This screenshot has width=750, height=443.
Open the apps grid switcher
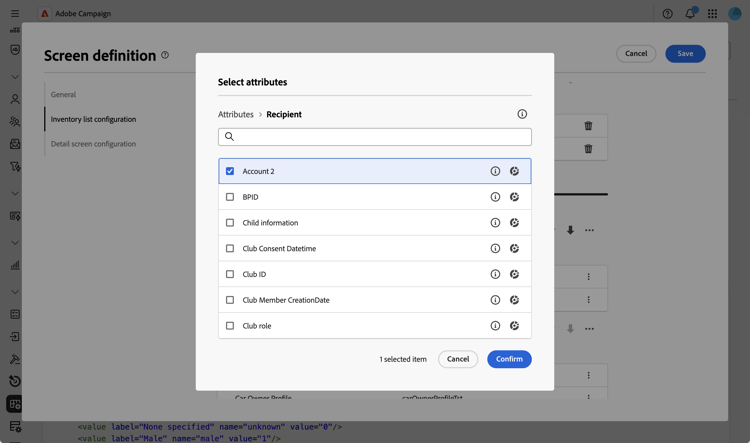pos(712,14)
